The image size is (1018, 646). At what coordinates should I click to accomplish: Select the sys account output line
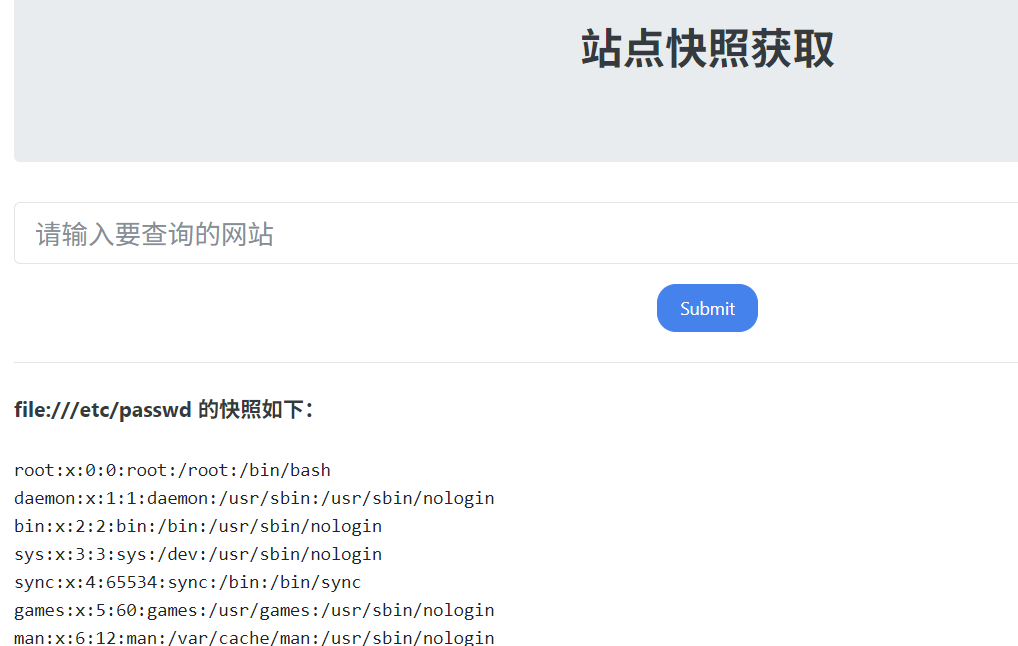point(198,554)
